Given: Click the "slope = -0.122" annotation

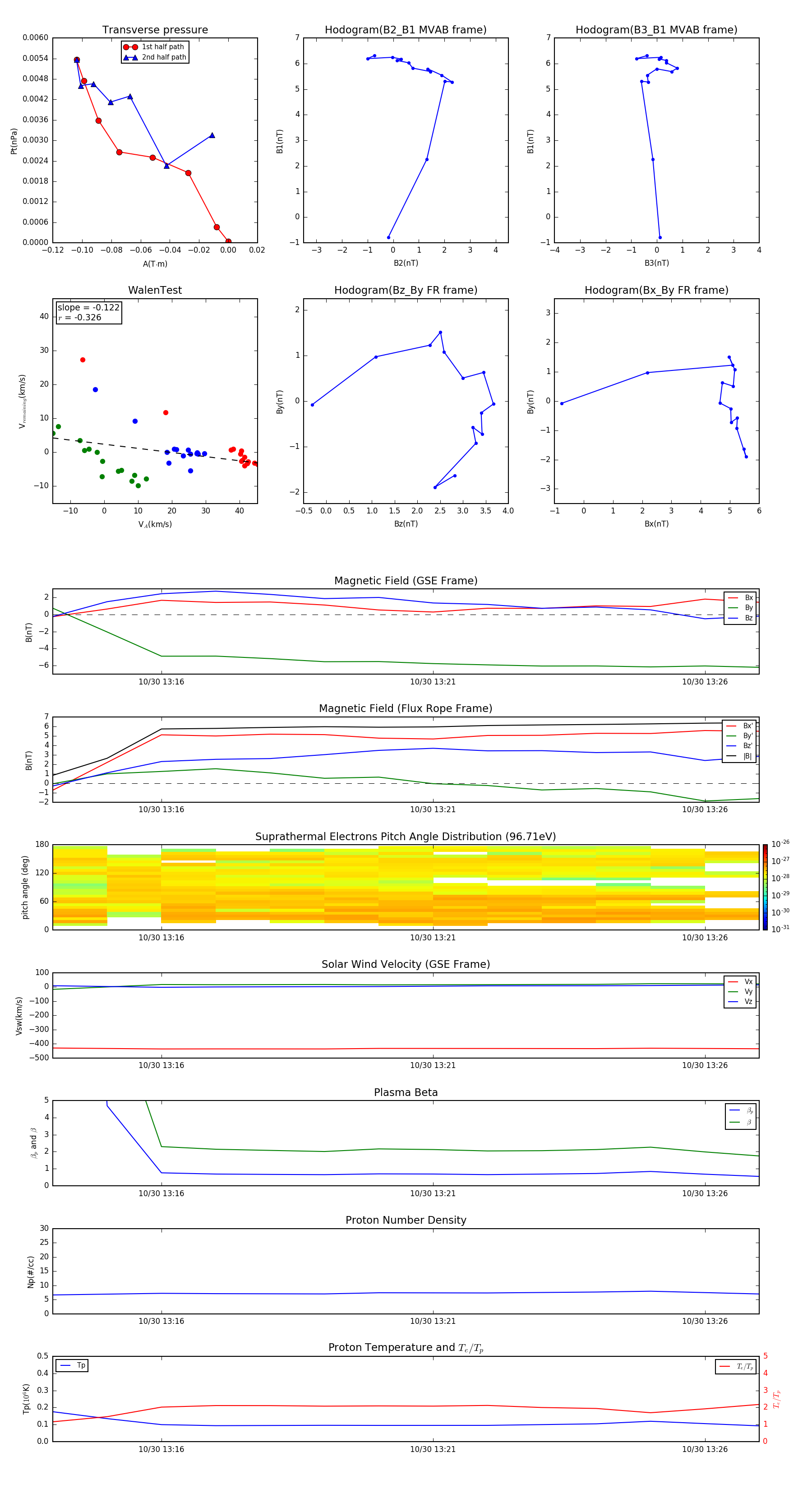Looking at the screenshot, I should pyautogui.click(x=88, y=308).
